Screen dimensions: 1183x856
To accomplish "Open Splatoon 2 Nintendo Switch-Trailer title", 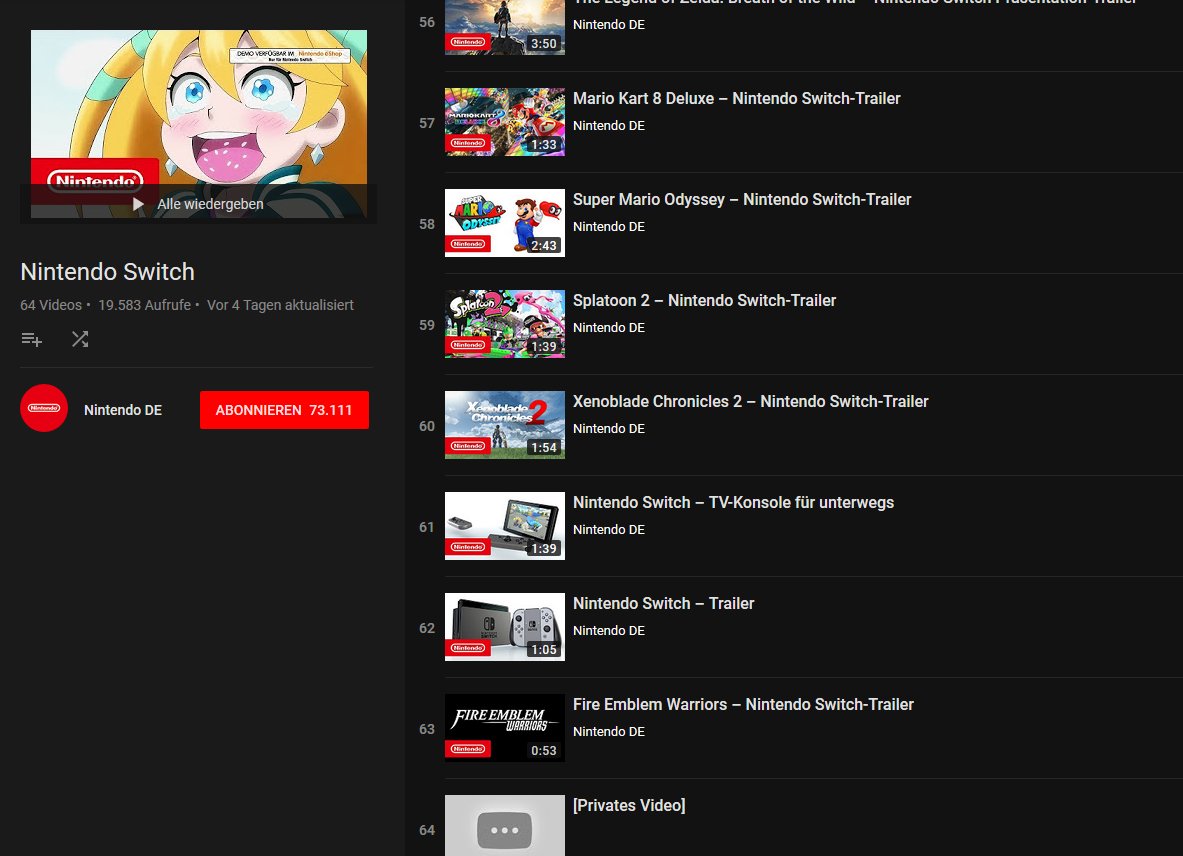I will click(704, 300).
